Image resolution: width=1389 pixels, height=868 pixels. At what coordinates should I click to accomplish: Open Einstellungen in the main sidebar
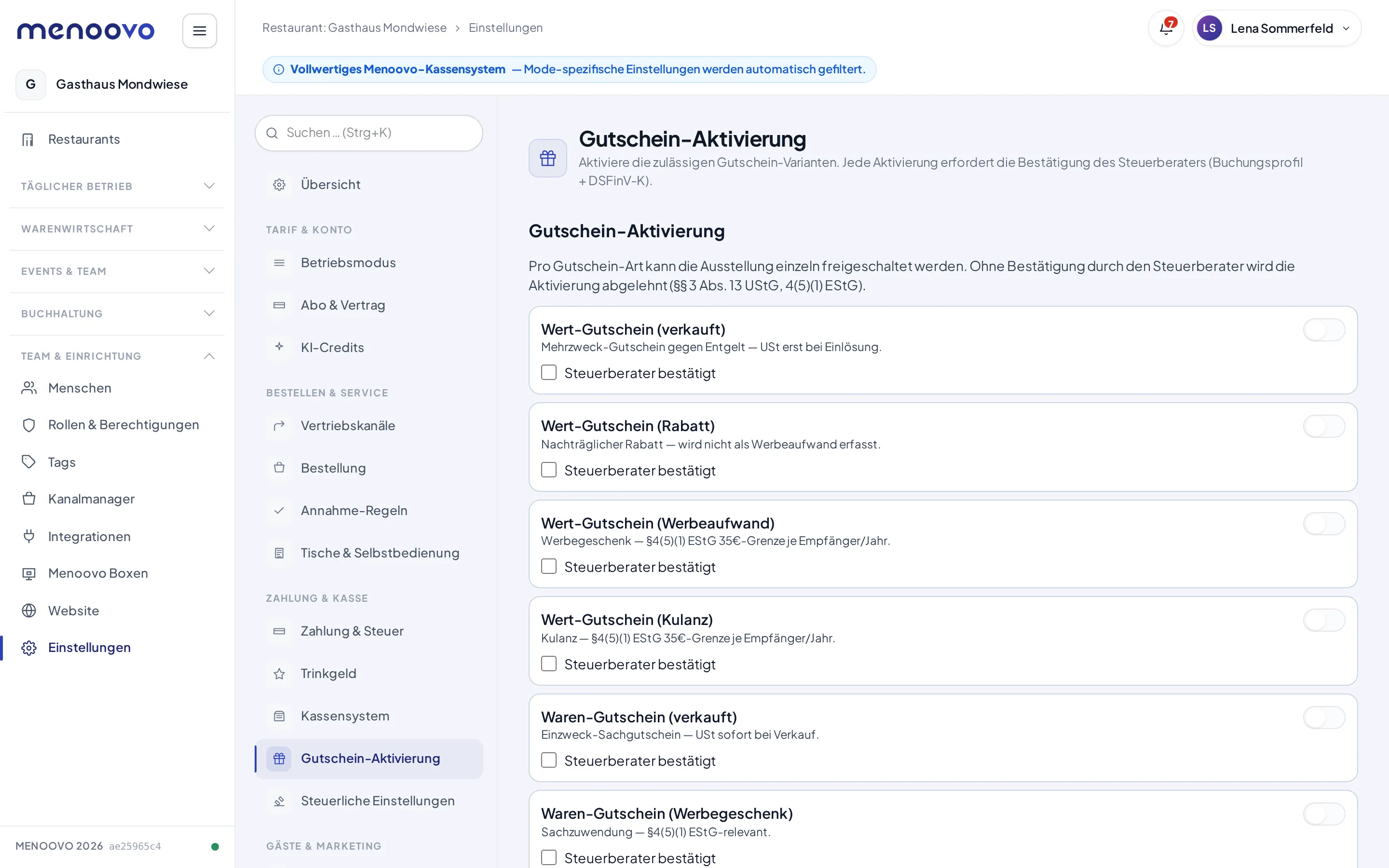117,648
